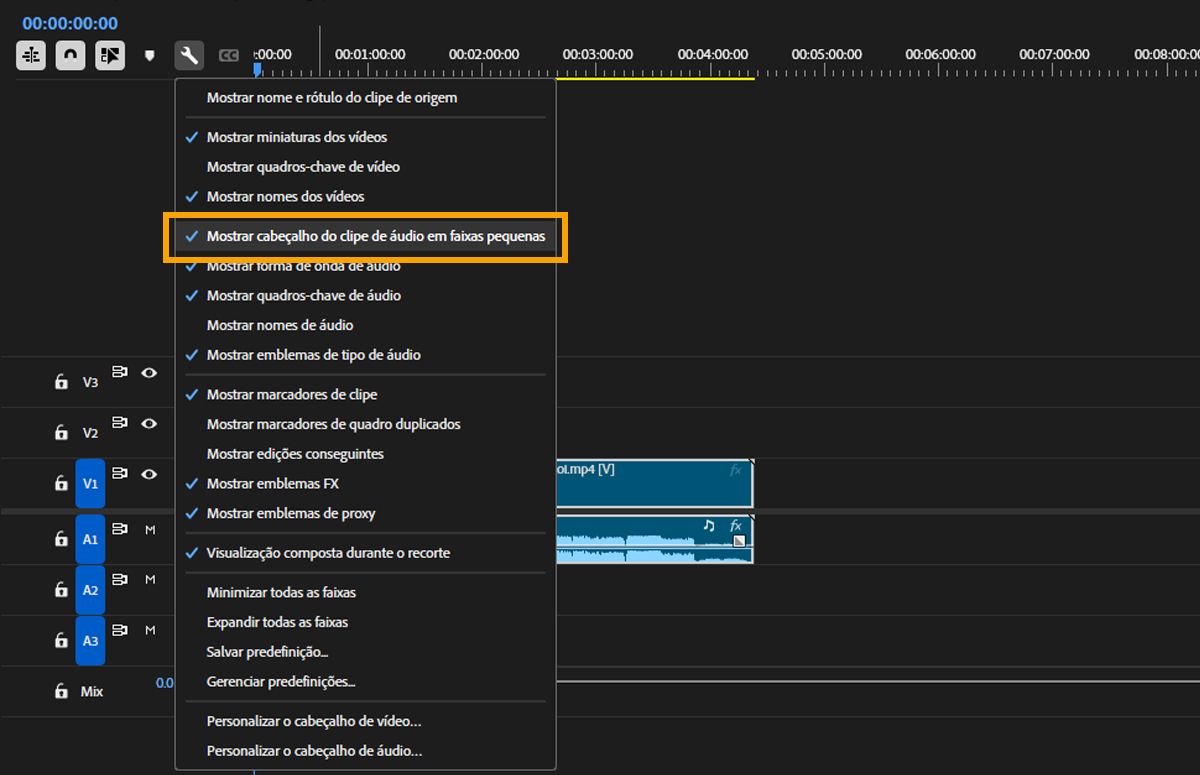Open timeline display settings wrench

pos(189,56)
